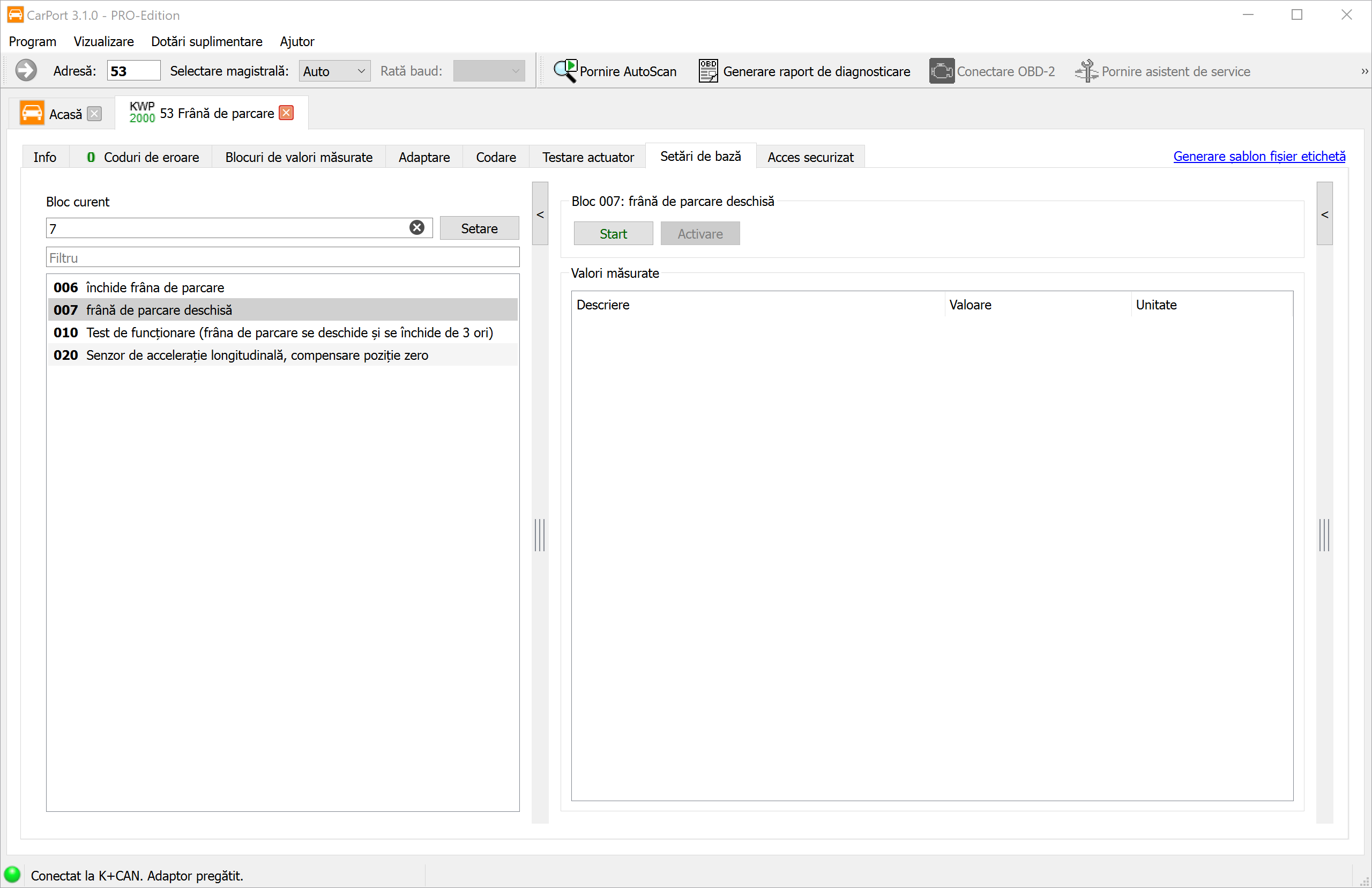The image size is (1372, 888).
Task: Select block 010 Test de funcționare
Action: coord(282,332)
